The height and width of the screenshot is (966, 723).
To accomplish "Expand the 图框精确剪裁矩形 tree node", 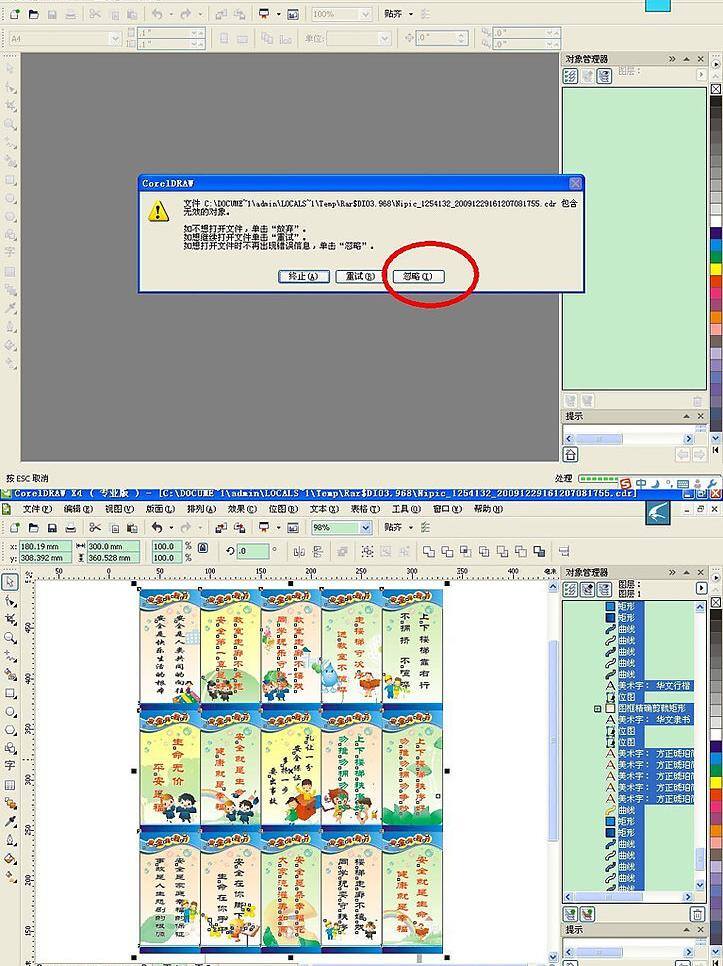I will point(597,709).
